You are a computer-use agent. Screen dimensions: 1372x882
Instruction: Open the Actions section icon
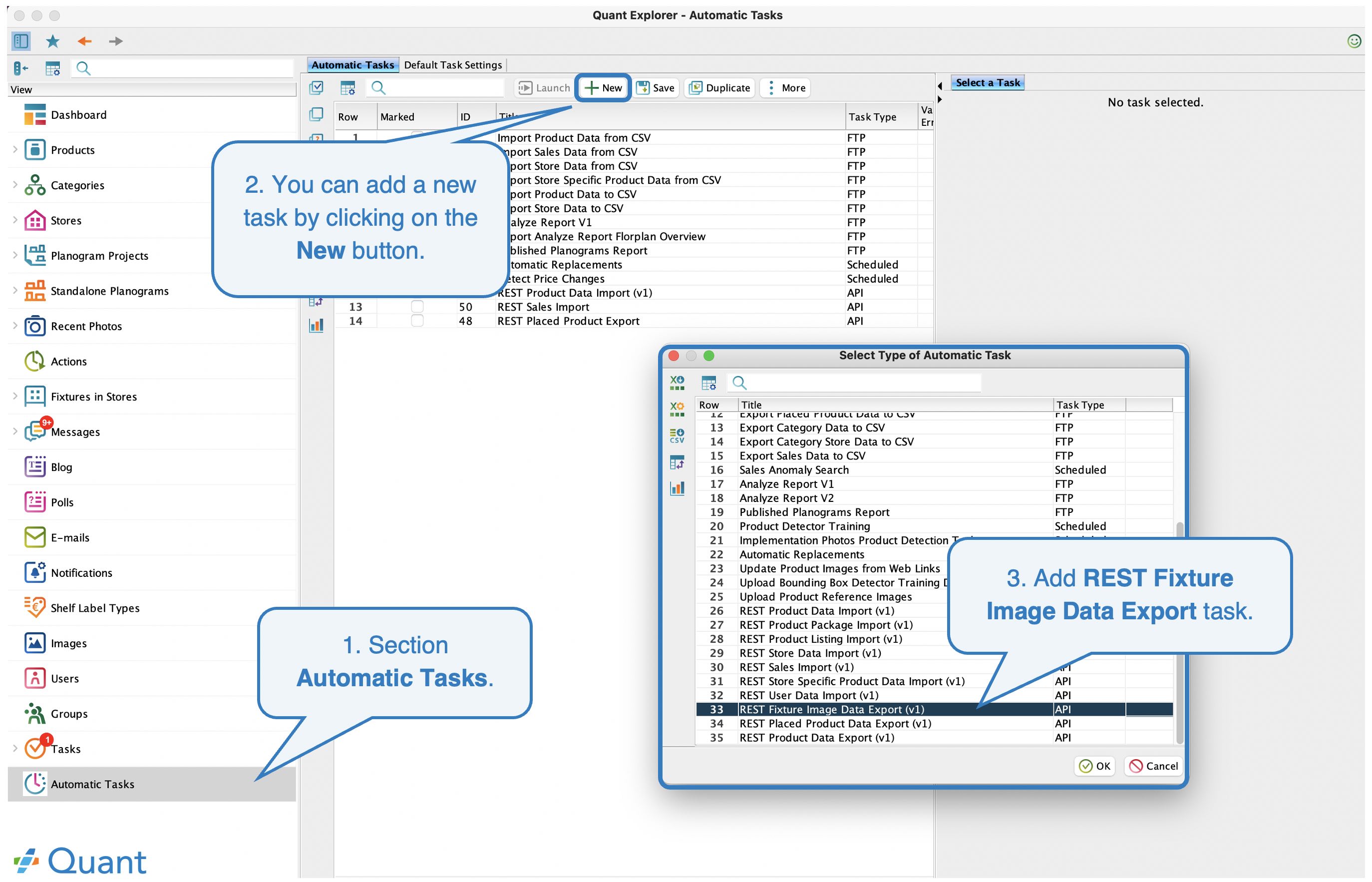point(34,362)
